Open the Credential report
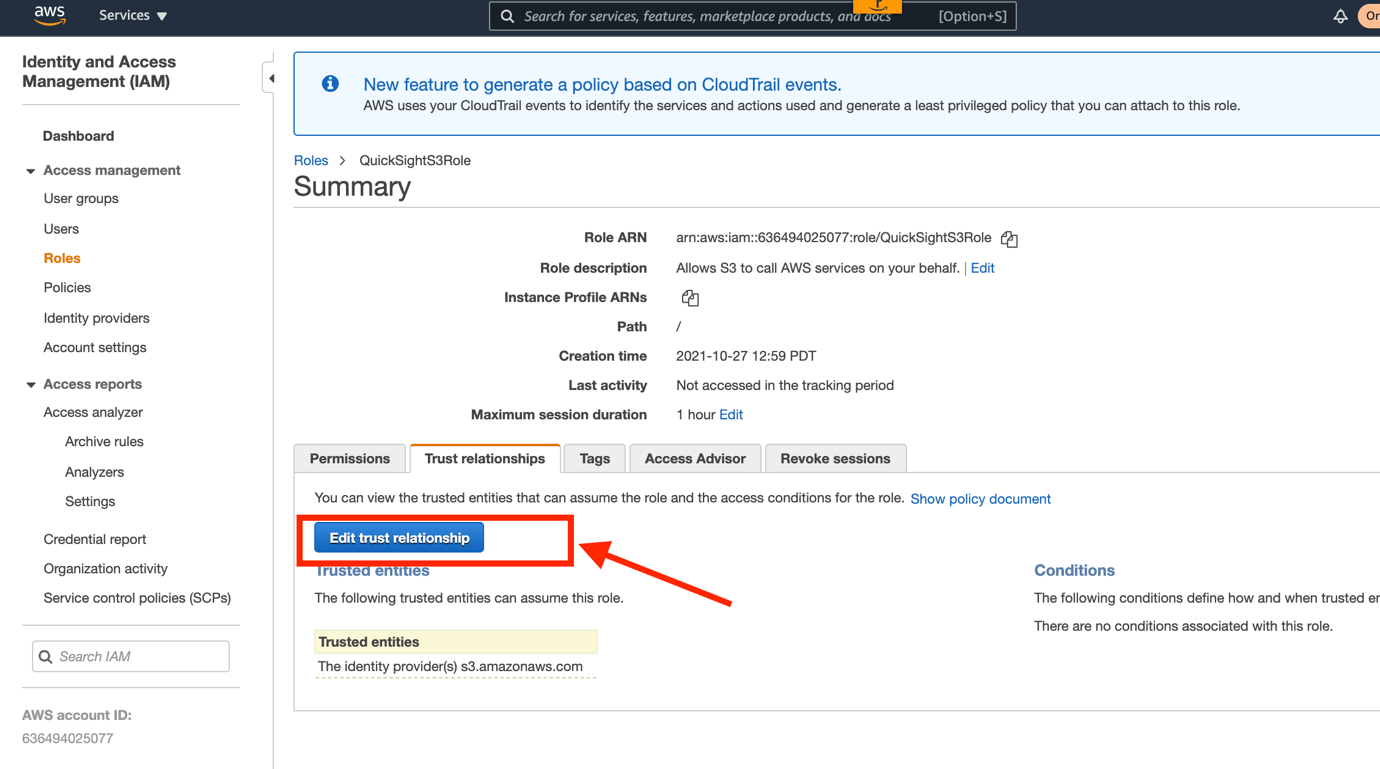The image size is (1380, 769). pos(95,539)
